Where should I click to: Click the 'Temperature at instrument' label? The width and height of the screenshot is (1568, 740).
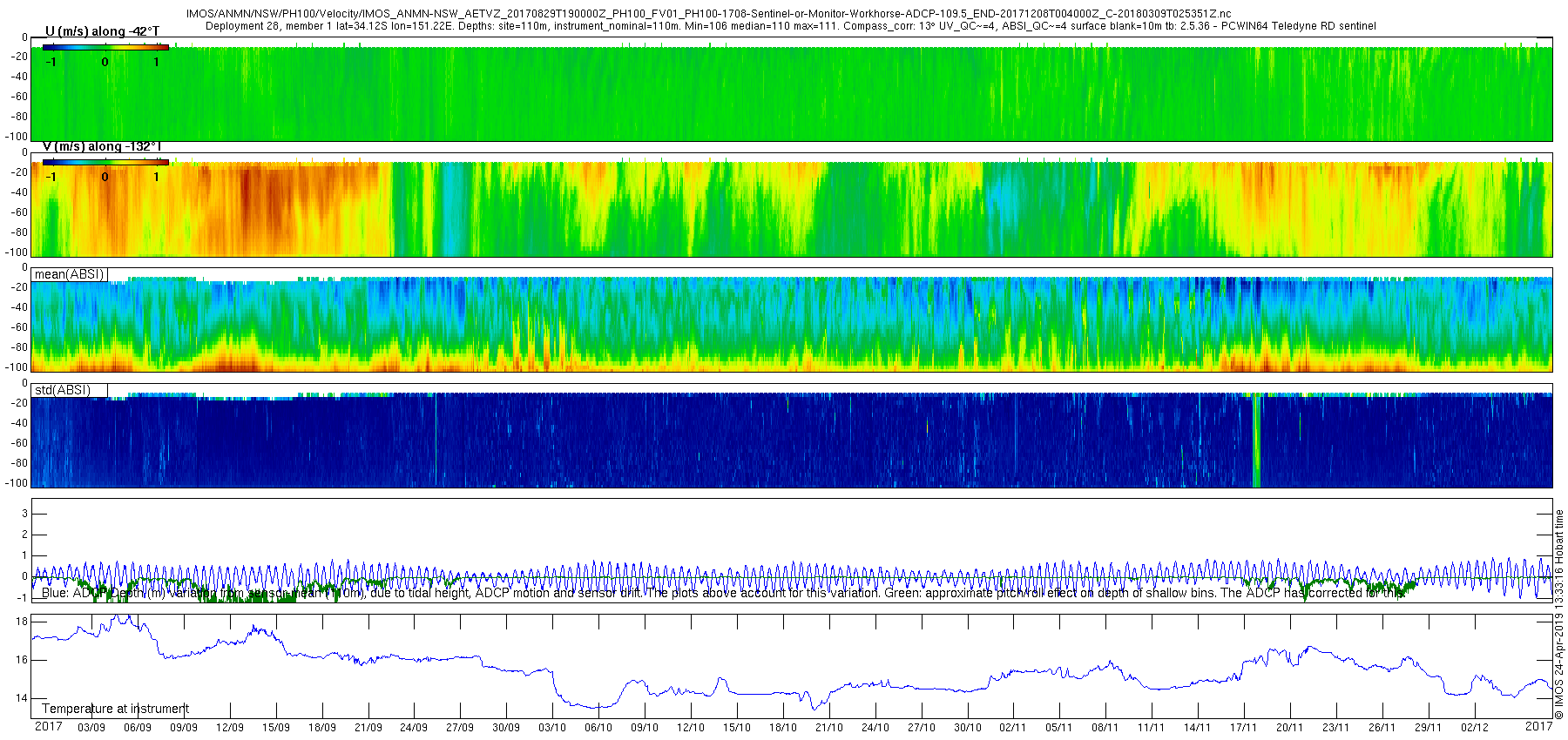[x=115, y=709]
